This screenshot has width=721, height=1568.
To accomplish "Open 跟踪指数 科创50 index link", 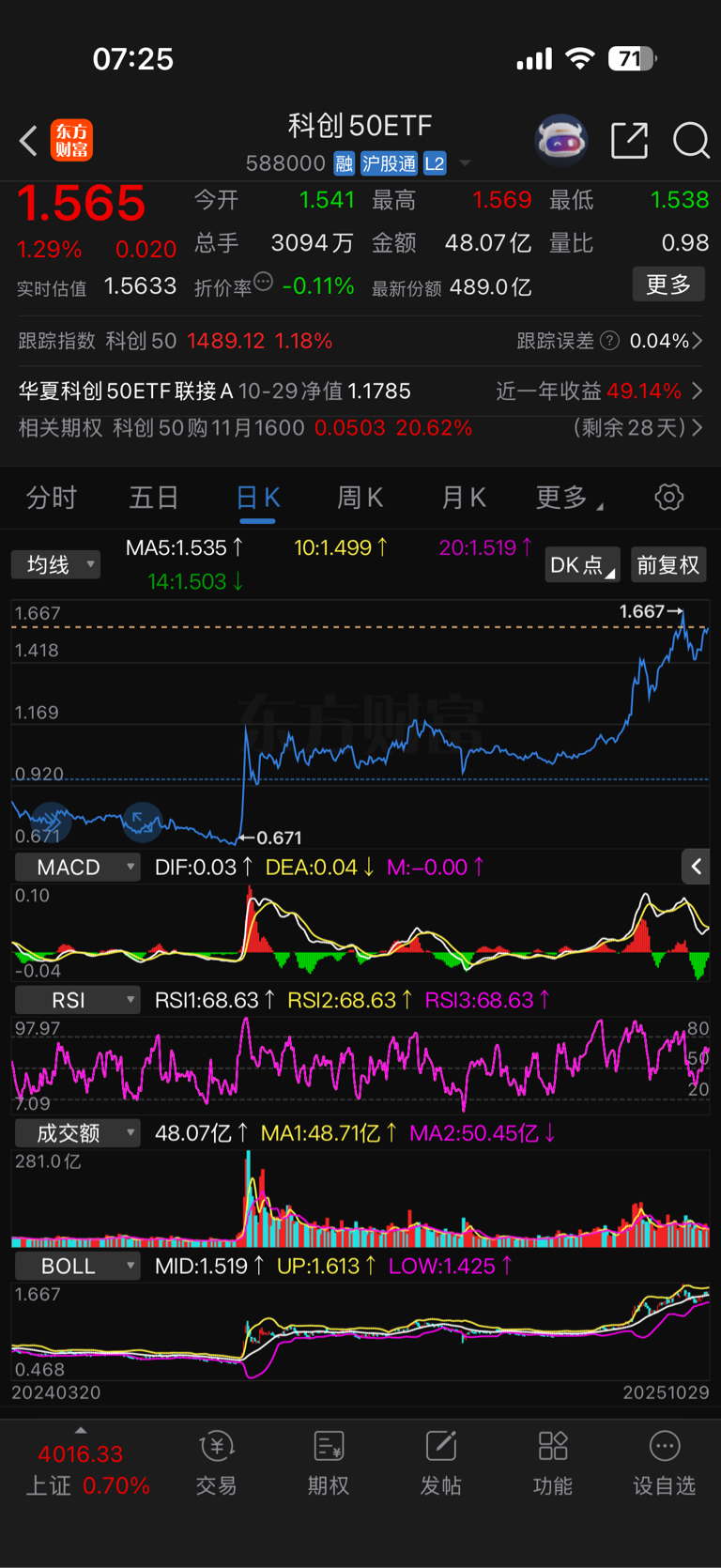I will point(176,341).
